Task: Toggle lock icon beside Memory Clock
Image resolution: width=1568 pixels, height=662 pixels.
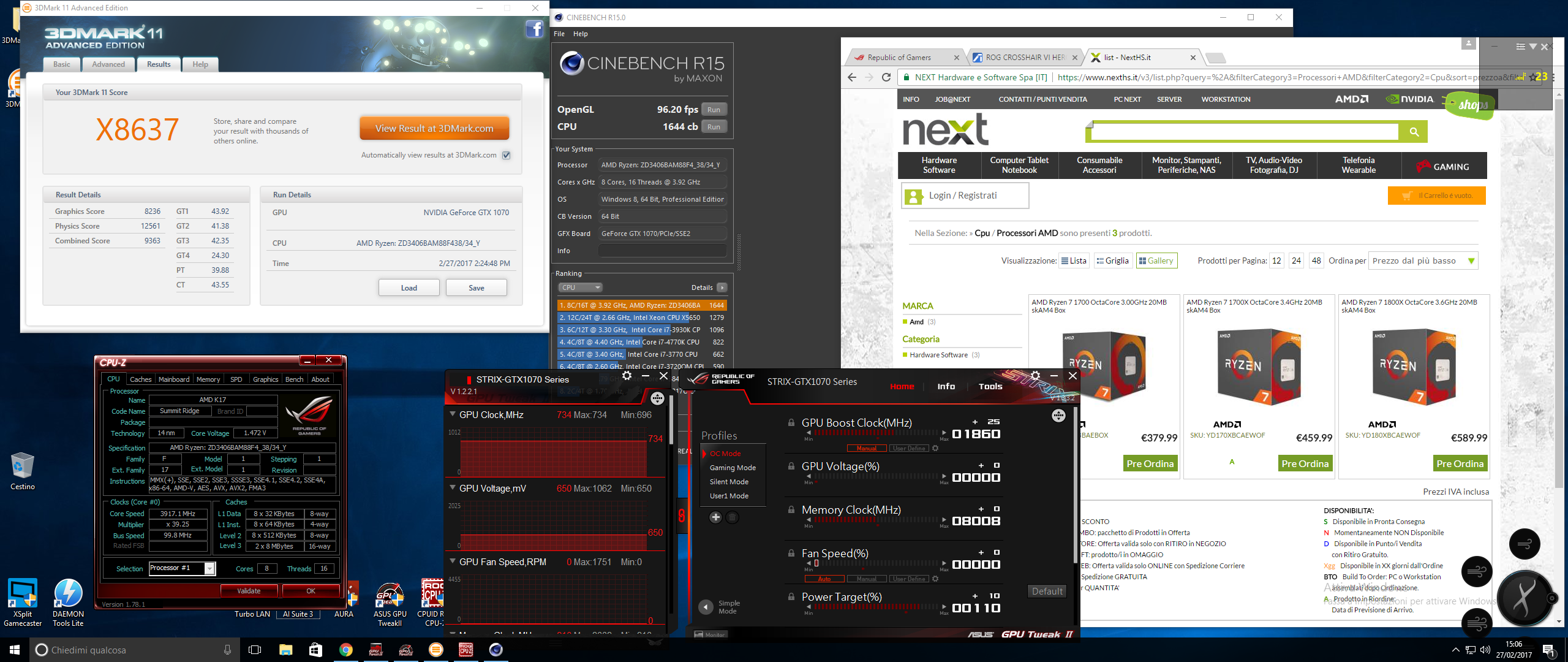Action: pyautogui.click(x=791, y=510)
